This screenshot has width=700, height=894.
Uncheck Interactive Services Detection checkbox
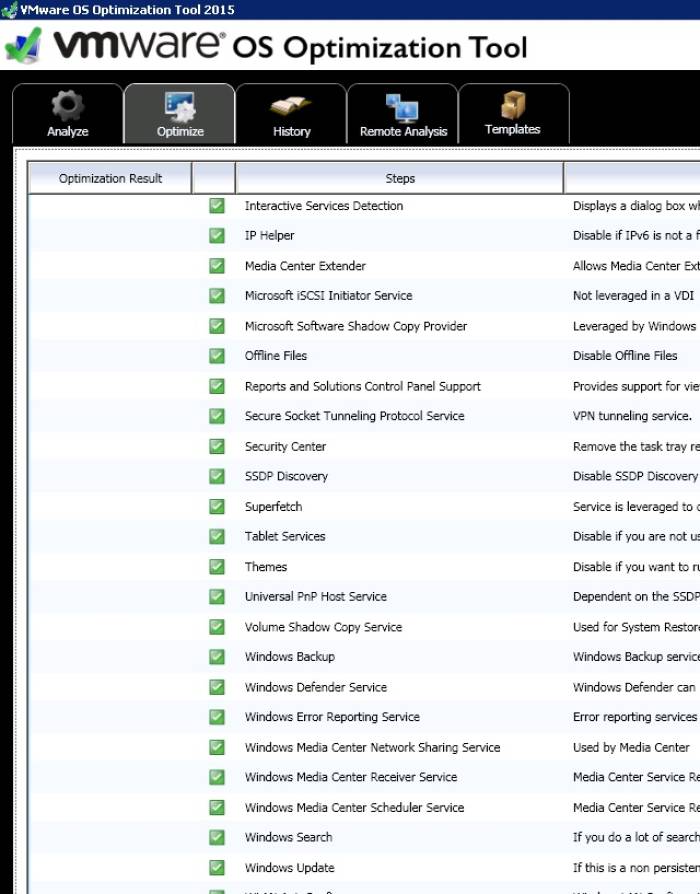tap(217, 206)
